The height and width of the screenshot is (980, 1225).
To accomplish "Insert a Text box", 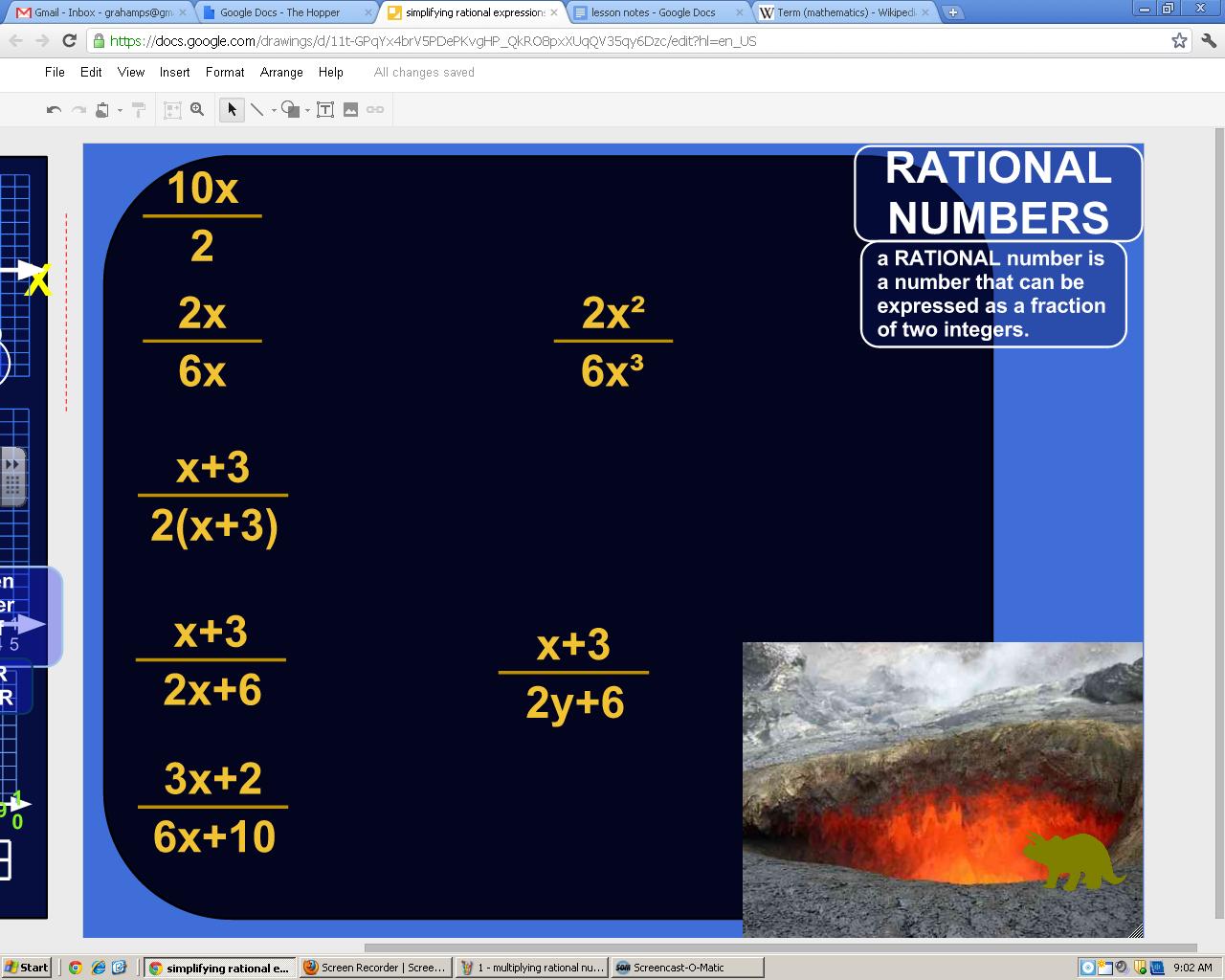I will point(325,109).
